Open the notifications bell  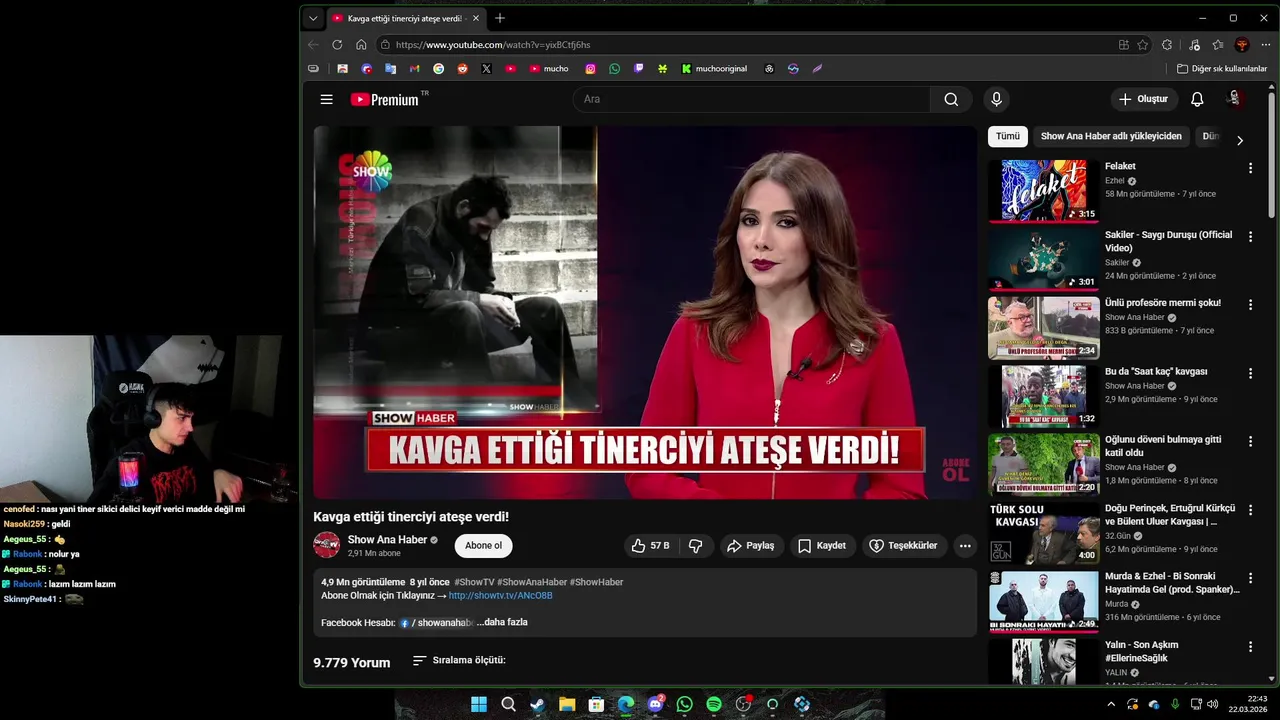coord(1197,99)
